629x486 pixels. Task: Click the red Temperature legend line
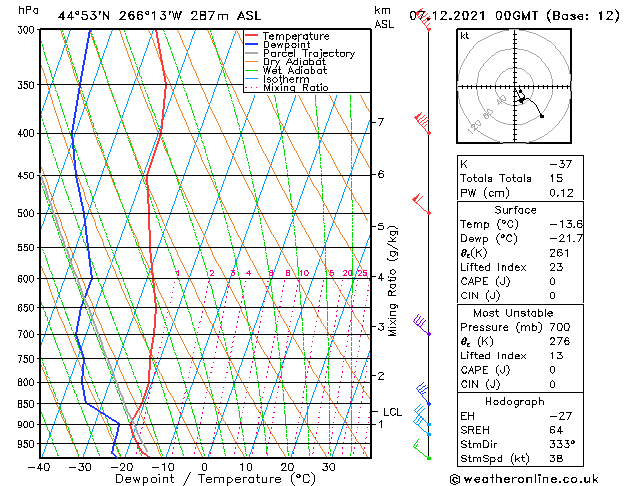point(251,36)
